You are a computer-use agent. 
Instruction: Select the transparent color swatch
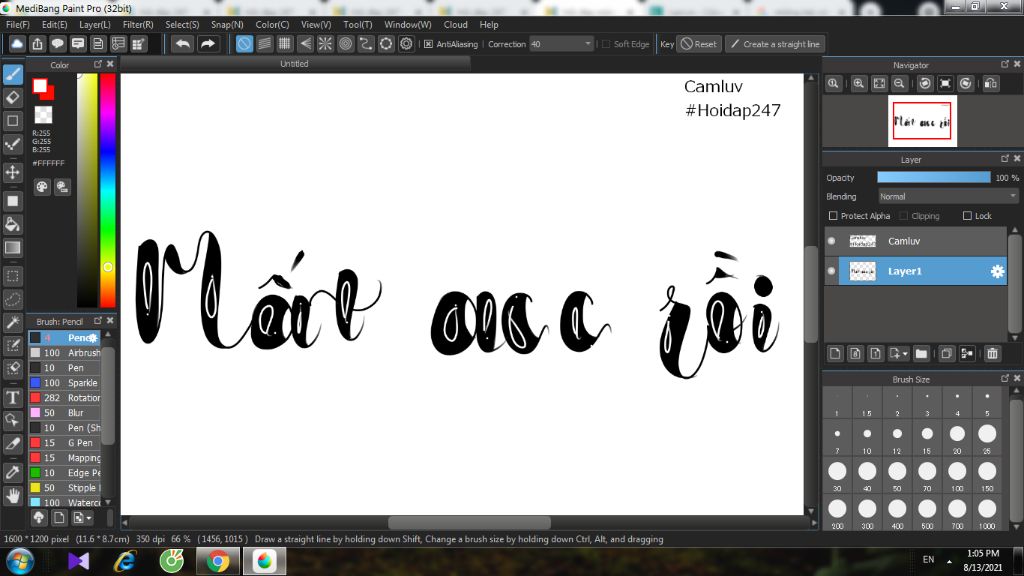point(44,115)
